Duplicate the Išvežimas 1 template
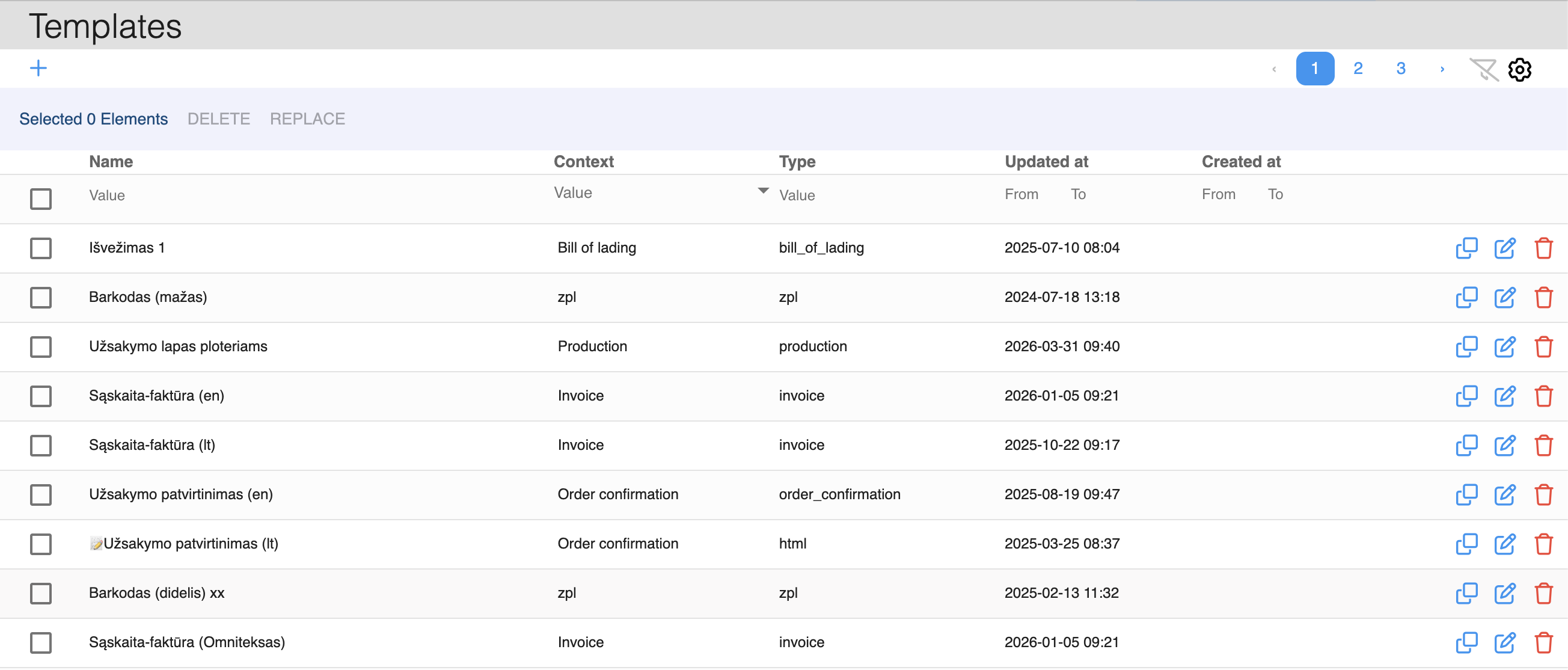This screenshot has height=670, width=1568. pos(1466,248)
